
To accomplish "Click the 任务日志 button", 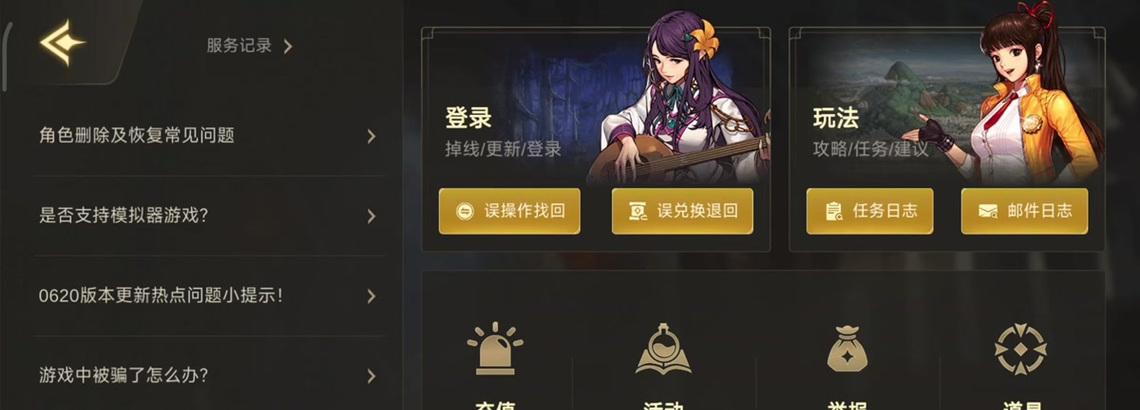I will pyautogui.click(x=870, y=212).
